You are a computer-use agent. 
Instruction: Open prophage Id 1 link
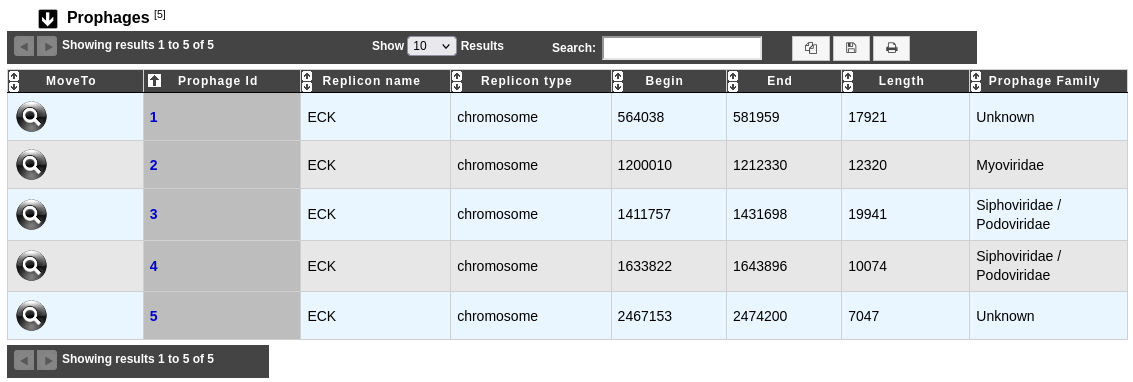click(x=153, y=117)
